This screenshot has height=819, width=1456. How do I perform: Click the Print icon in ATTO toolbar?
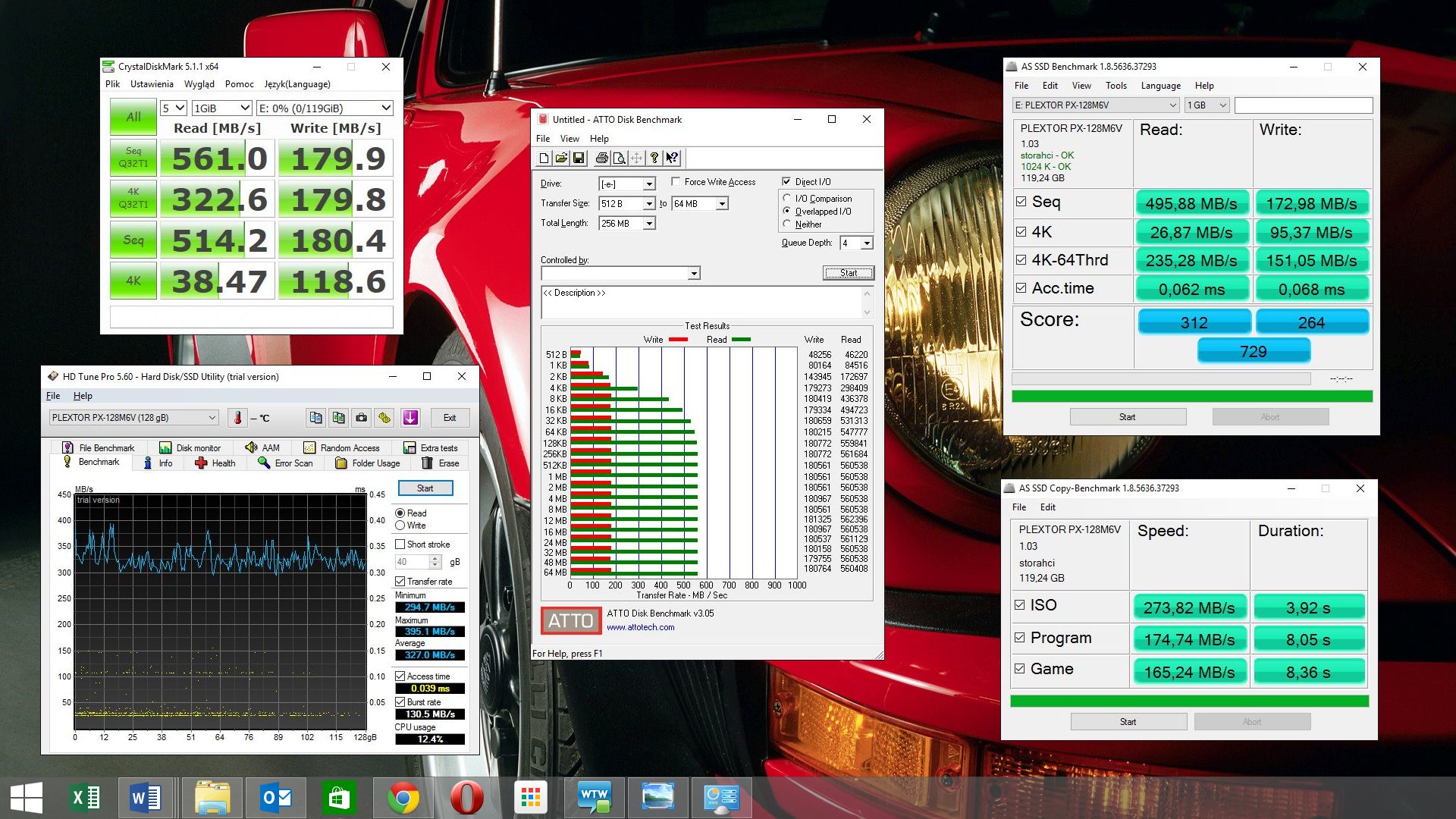coord(601,158)
